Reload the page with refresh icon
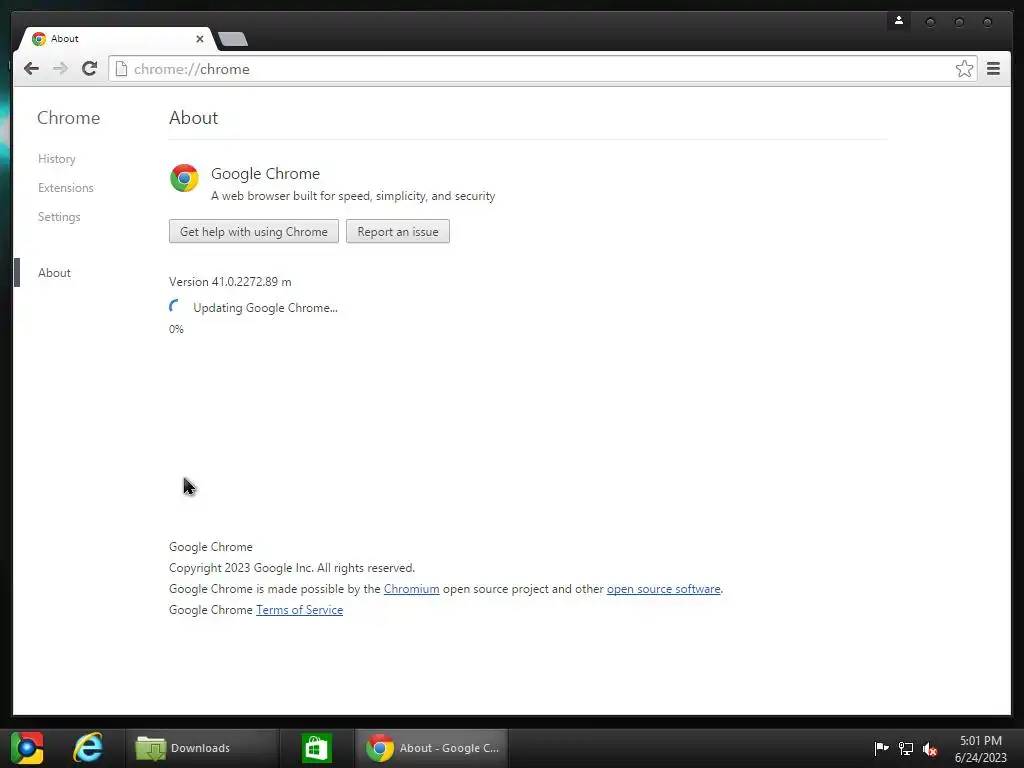The image size is (1024, 768). coord(89,69)
